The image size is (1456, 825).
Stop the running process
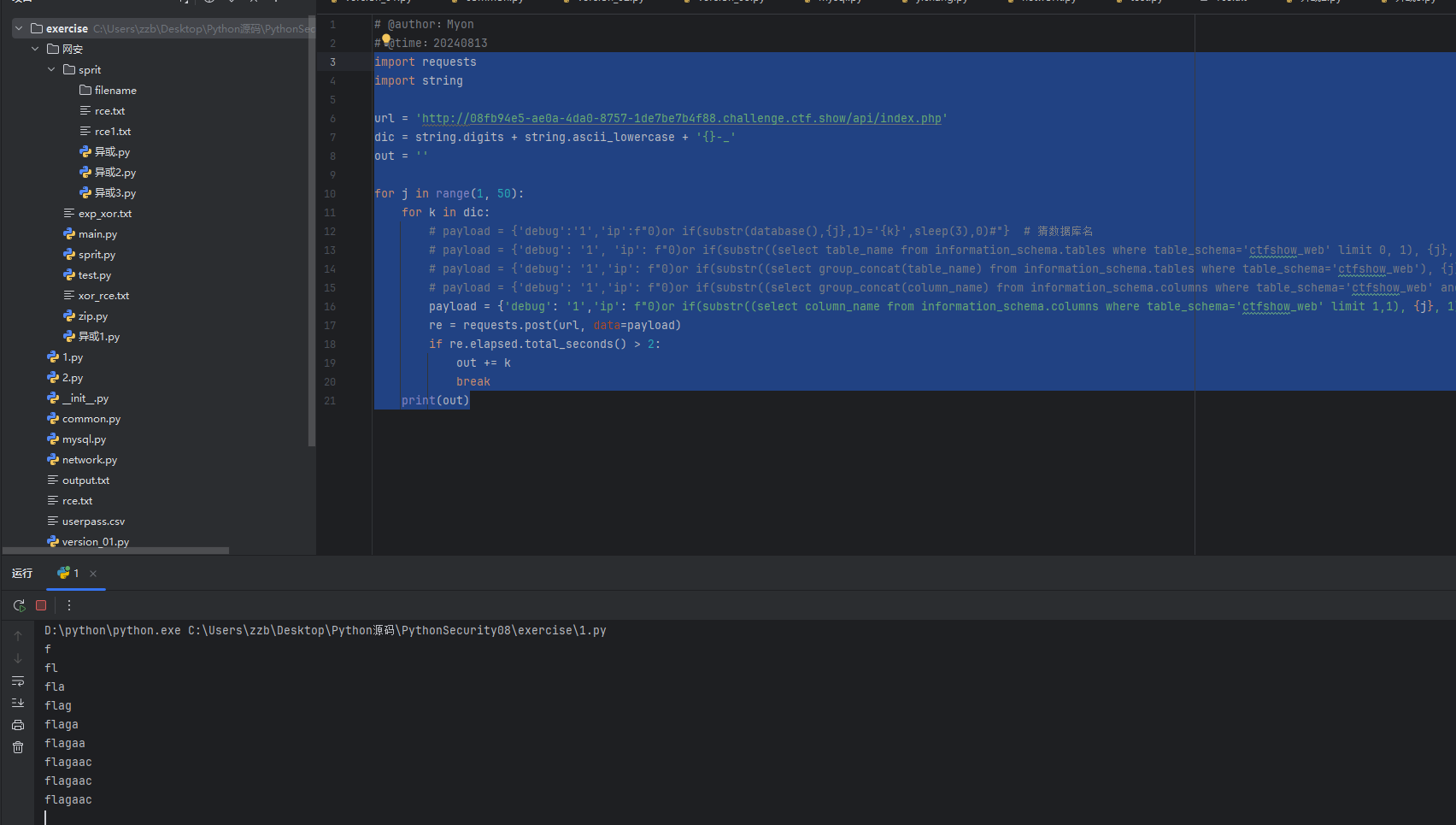(x=41, y=605)
